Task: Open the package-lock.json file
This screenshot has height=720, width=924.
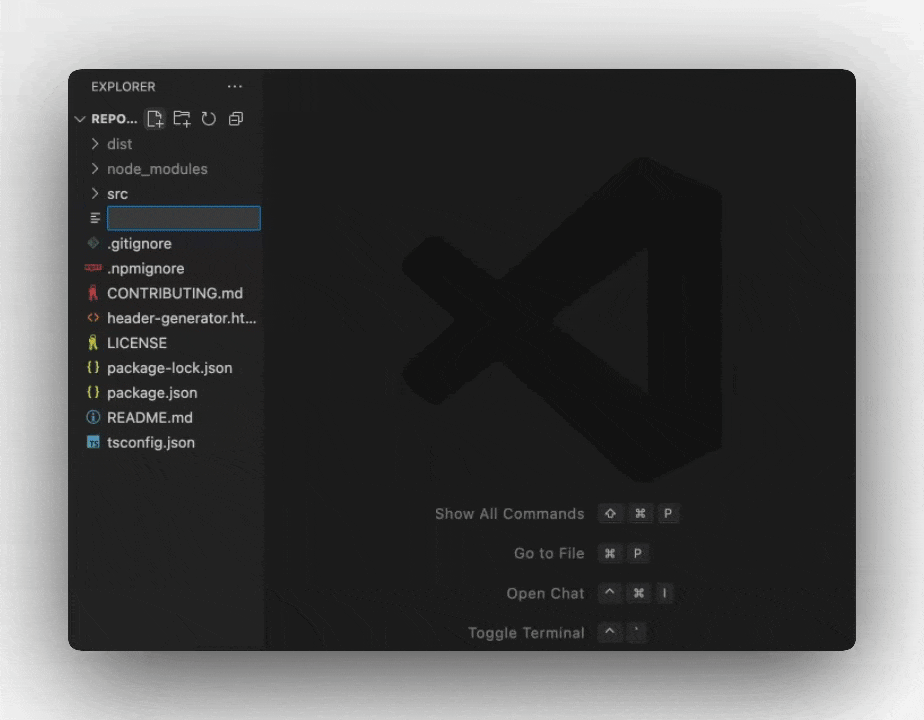Action: [x=168, y=367]
